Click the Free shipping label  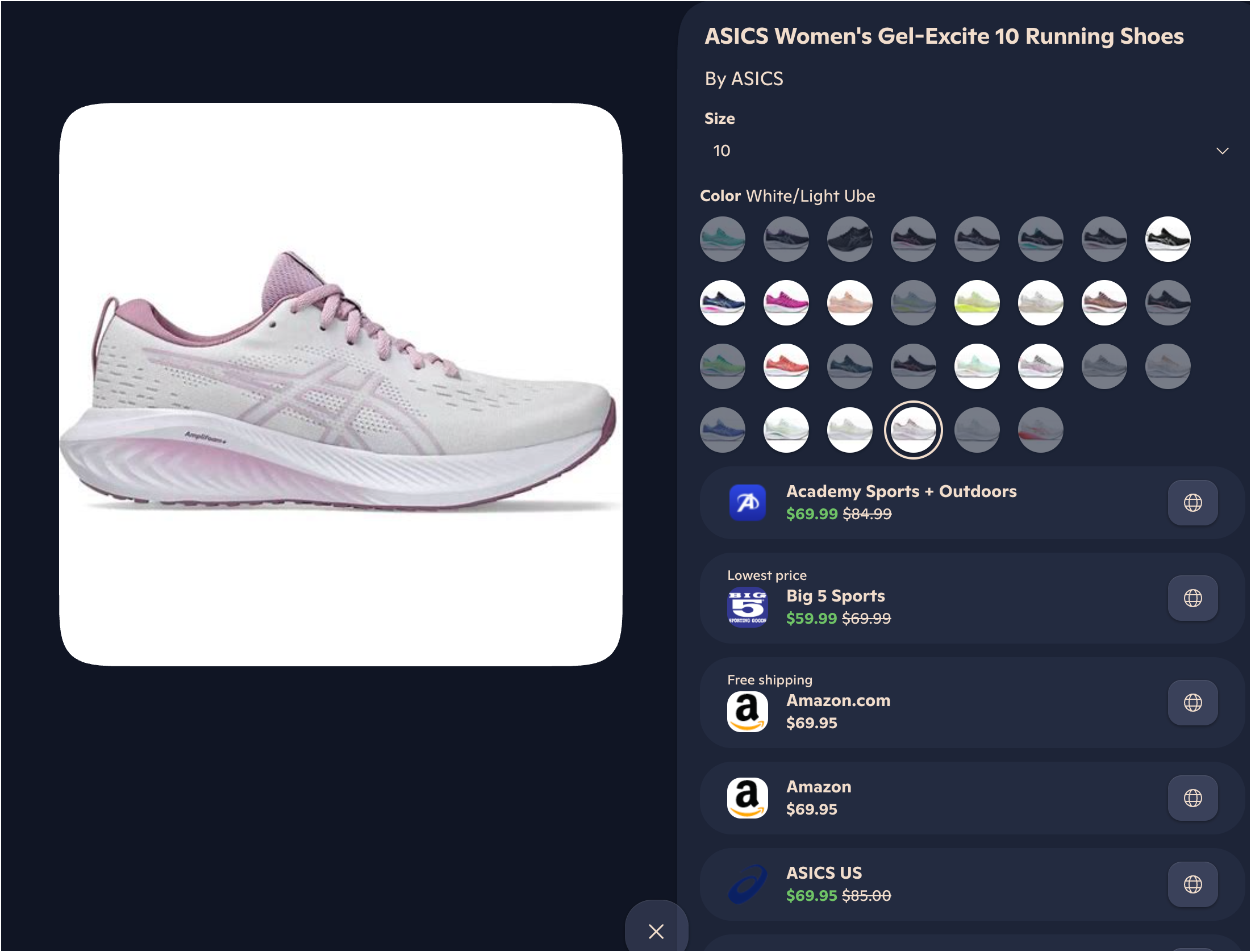tap(770, 680)
